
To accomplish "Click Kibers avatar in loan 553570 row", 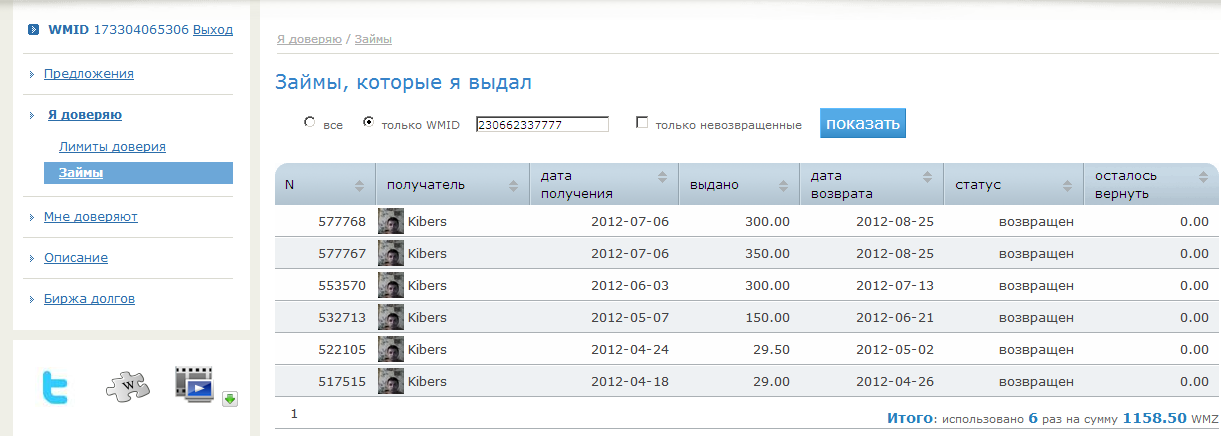I will coord(391,286).
